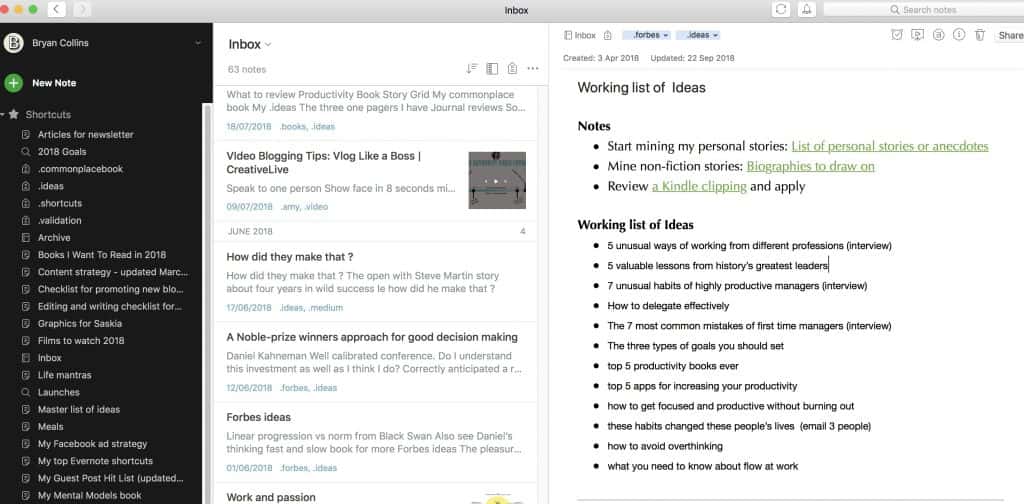This screenshot has width=1024, height=504.
Task: Set a reminder with the alarm clock icon
Action: click(897, 35)
